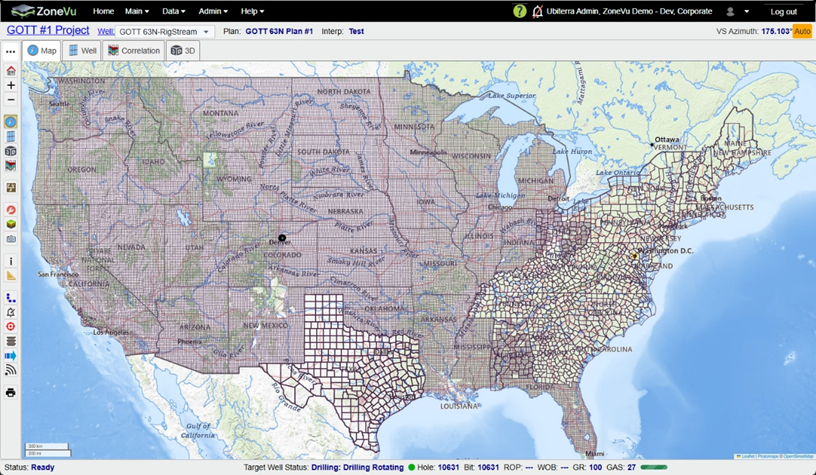The width and height of the screenshot is (816, 475).
Task: Toggle the sidebar bell notification icon
Action: point(10,312)
